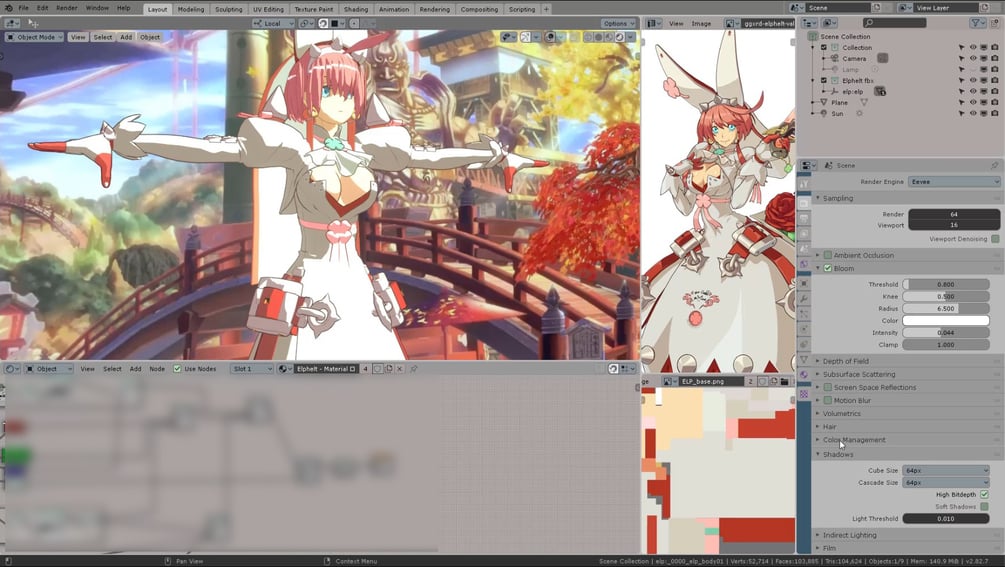The height and width of the screenshot is (567, 1005).
Task: Open the node editor type icon menu
Action: [12, 369]
